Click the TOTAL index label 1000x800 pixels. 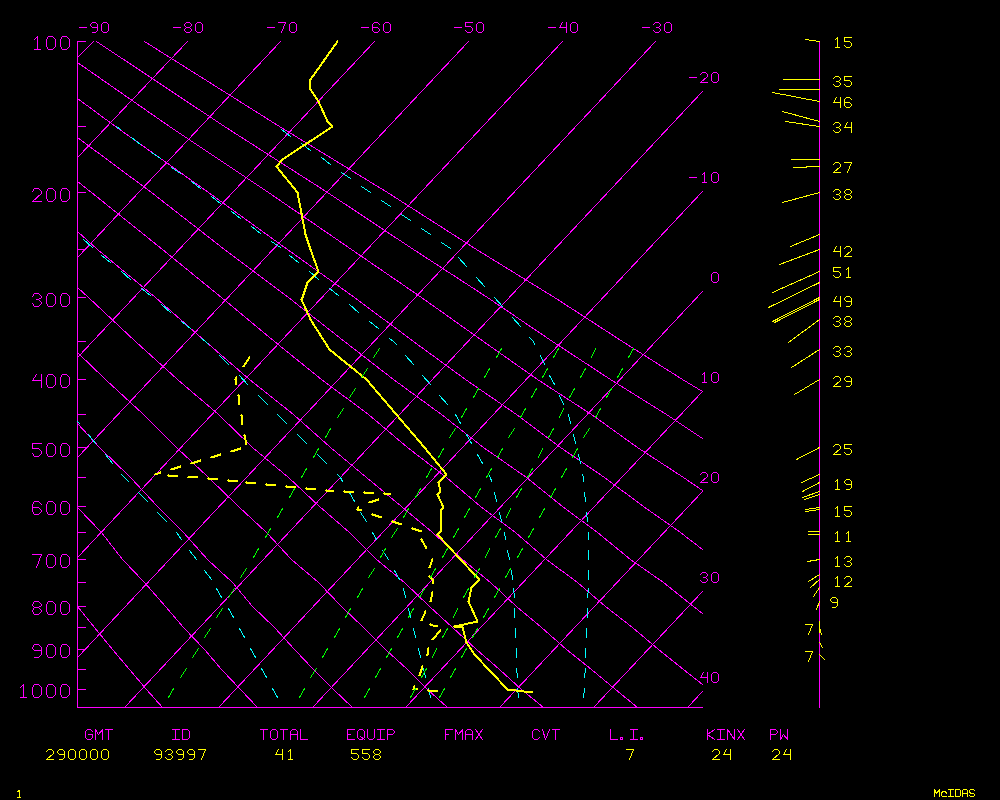coord(284,735)
